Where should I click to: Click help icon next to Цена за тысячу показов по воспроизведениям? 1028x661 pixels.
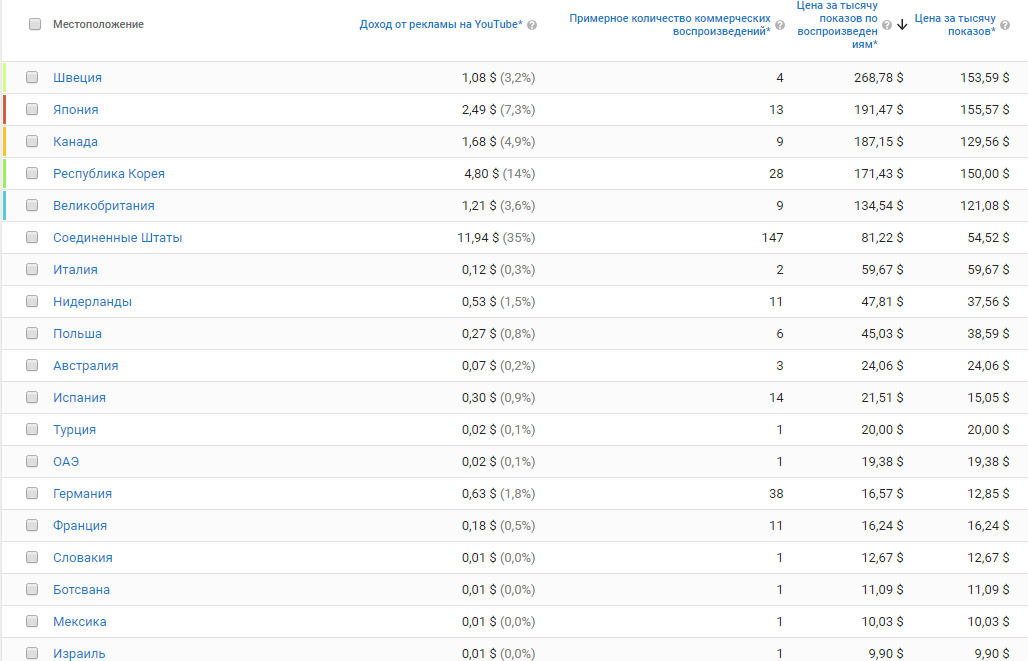pyautogui.click(x=886, y=25)
